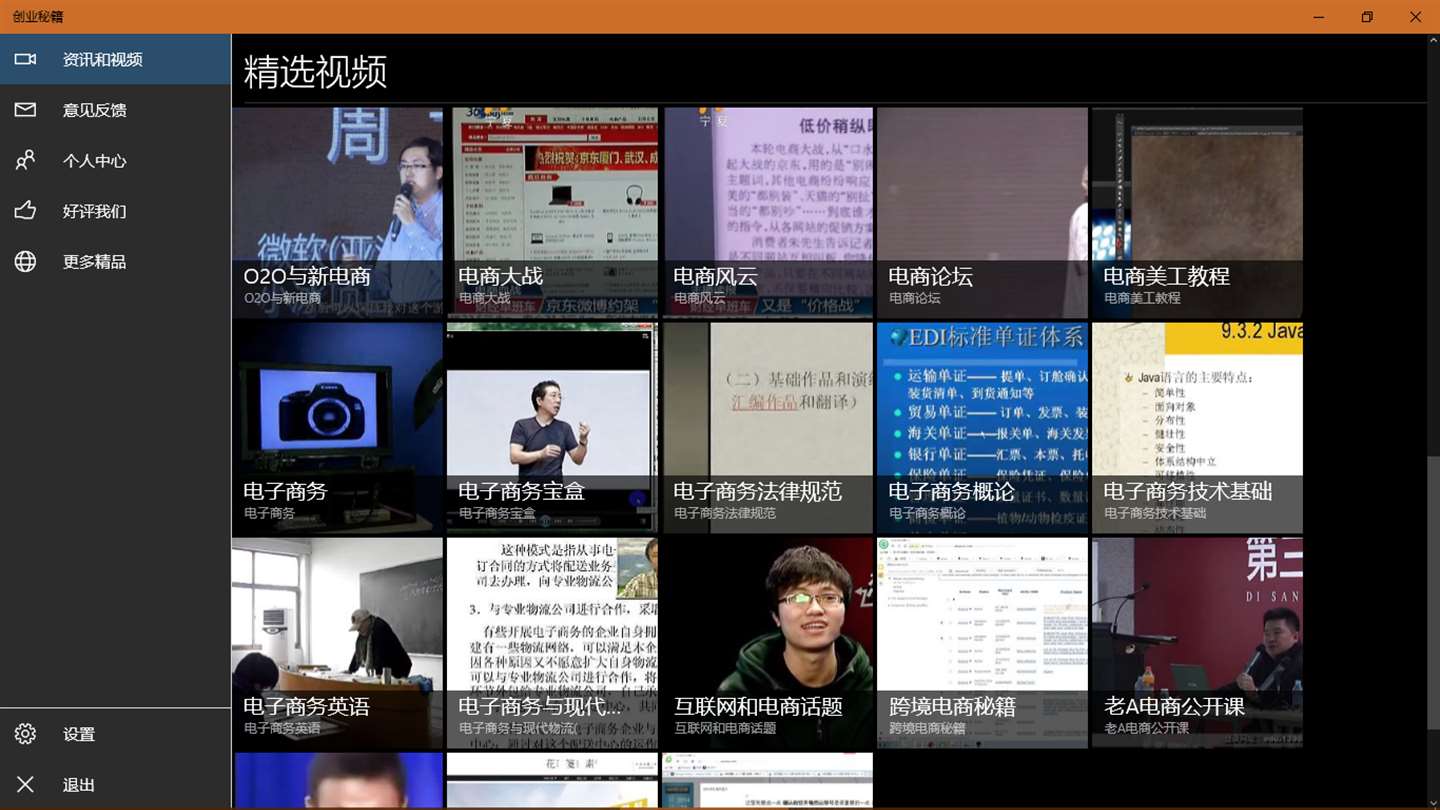This screenshot has width=1440, height=810.
Task: Click the 精选视频 heading
Action: tap(316, 72)
